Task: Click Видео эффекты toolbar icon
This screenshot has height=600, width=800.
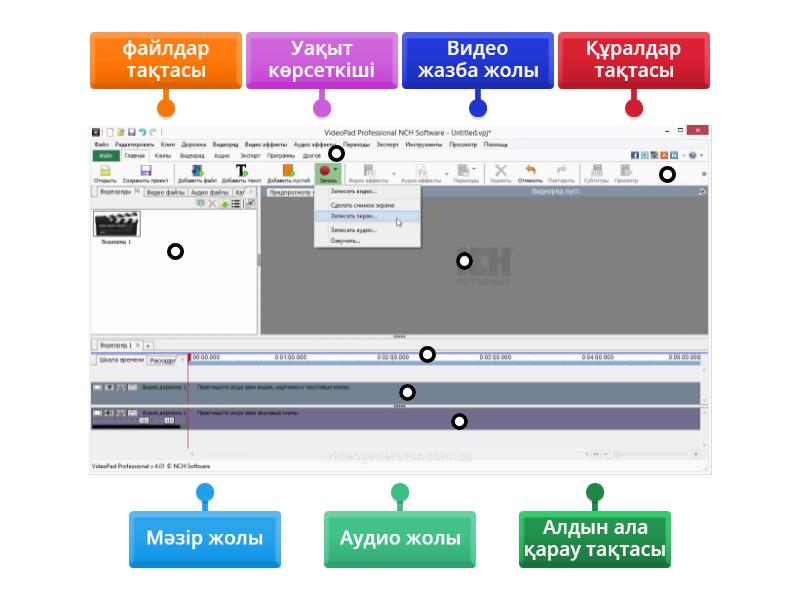Action: tap(368, 170)
